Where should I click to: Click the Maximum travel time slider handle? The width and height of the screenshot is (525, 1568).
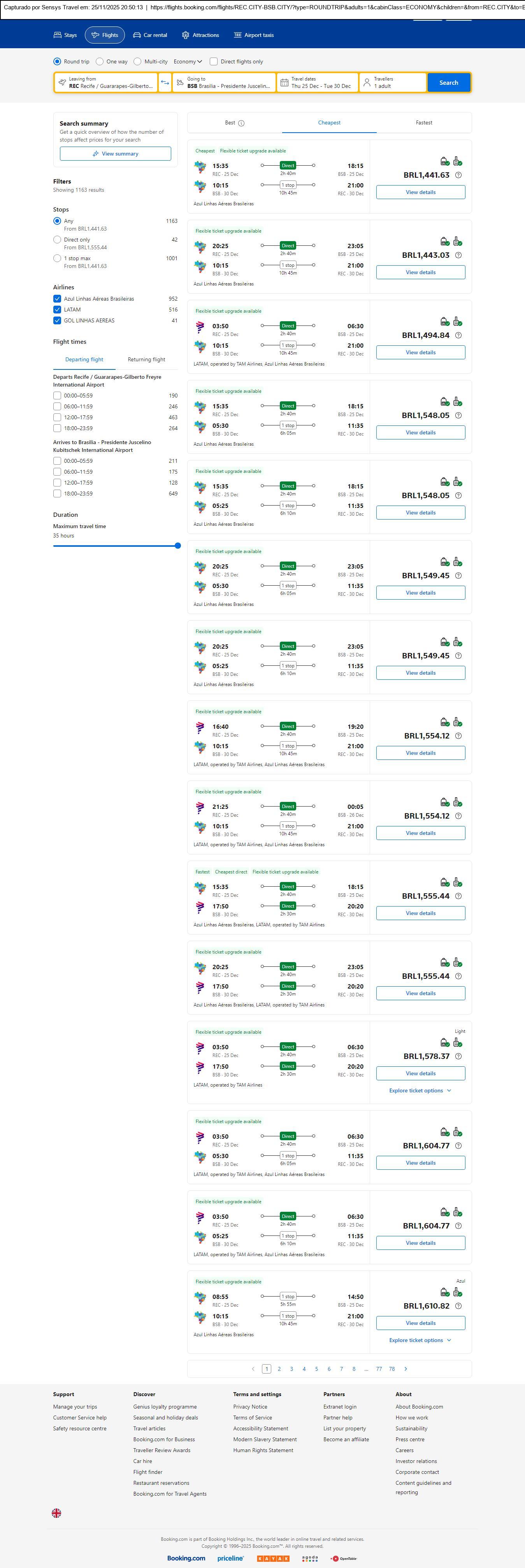click(x=178, y=546)
